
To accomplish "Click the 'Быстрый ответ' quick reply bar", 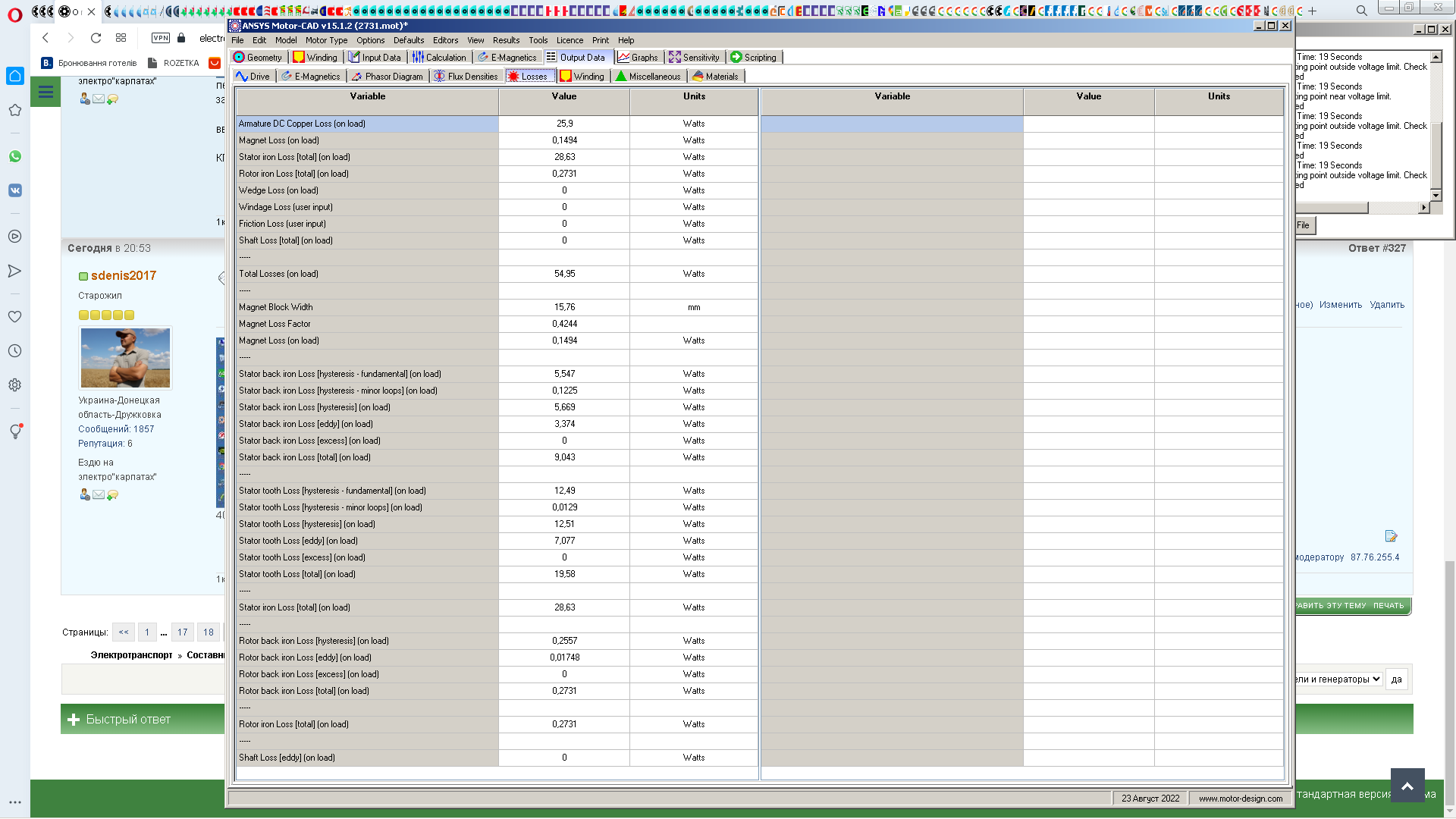I will tap(143, 720).
